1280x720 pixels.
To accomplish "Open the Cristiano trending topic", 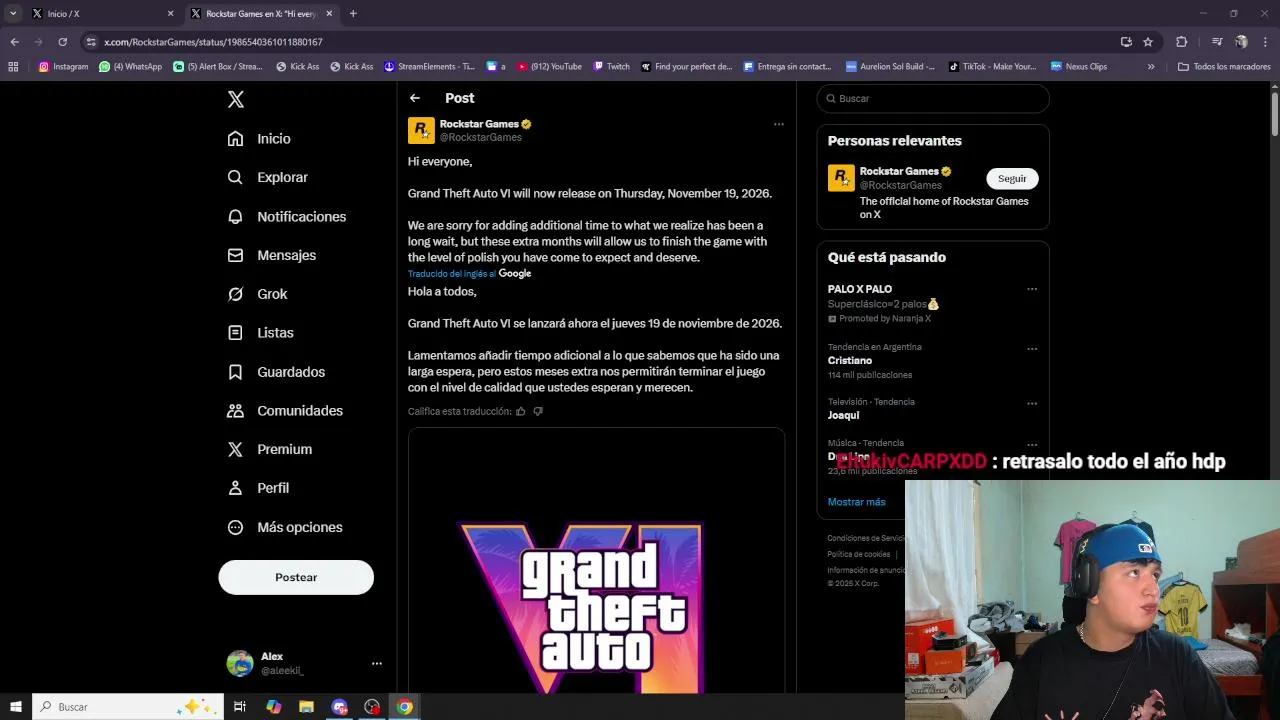I will click(x=850, y=360).
